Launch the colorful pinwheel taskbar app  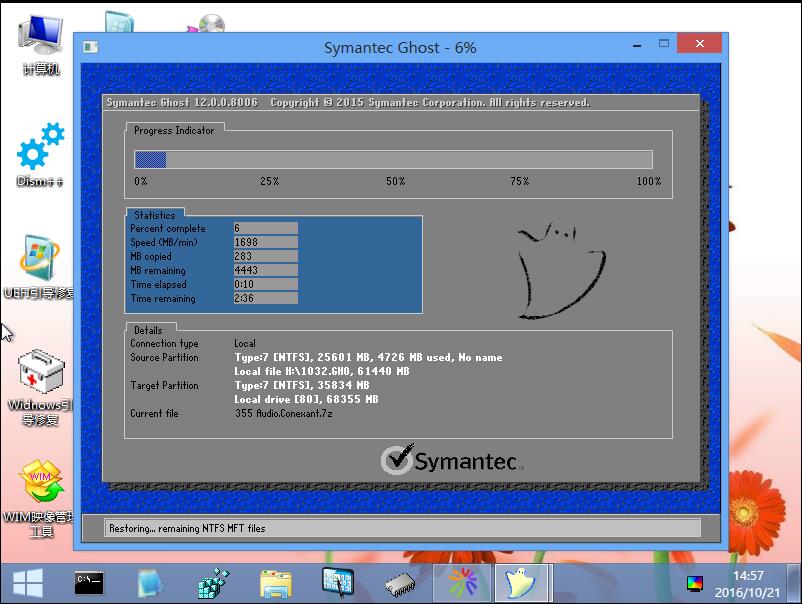click(x=461, y=582)
